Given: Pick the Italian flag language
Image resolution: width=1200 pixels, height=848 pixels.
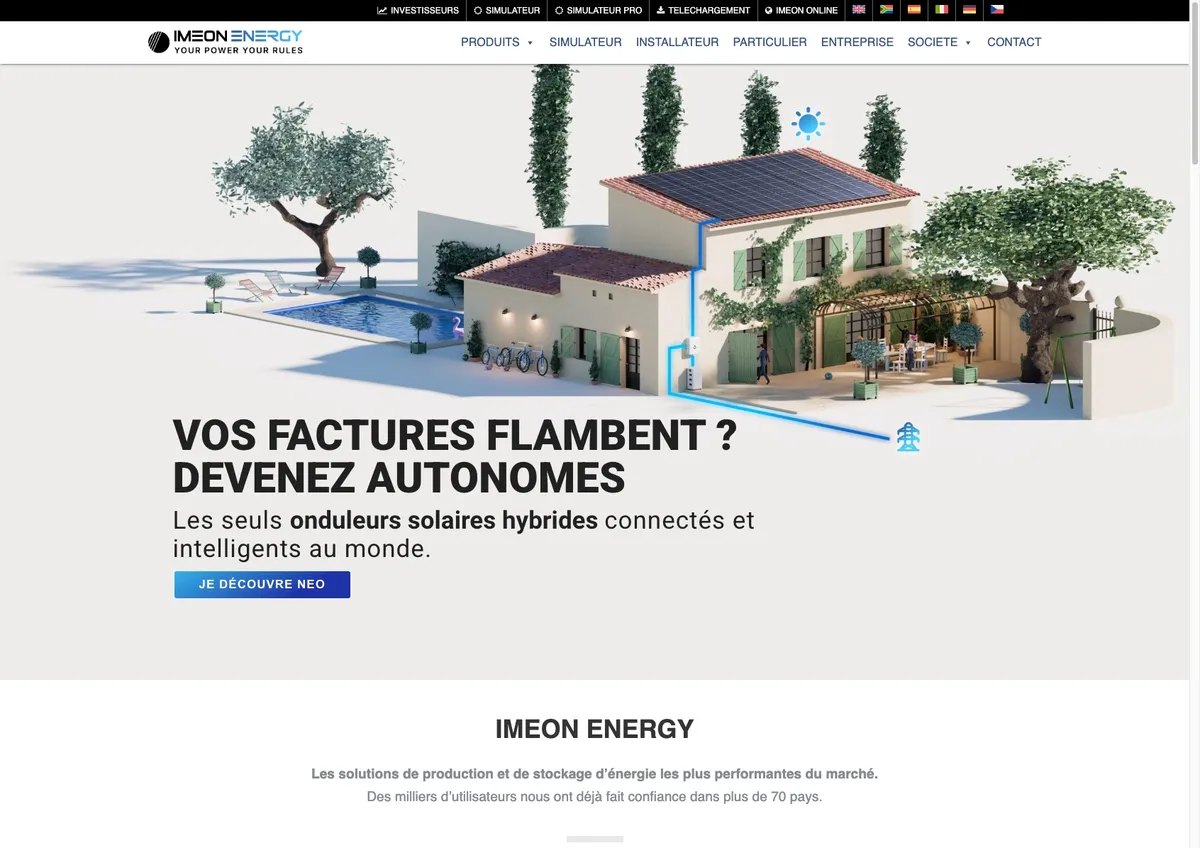Looking at the screenshot, I should [942, 10].
